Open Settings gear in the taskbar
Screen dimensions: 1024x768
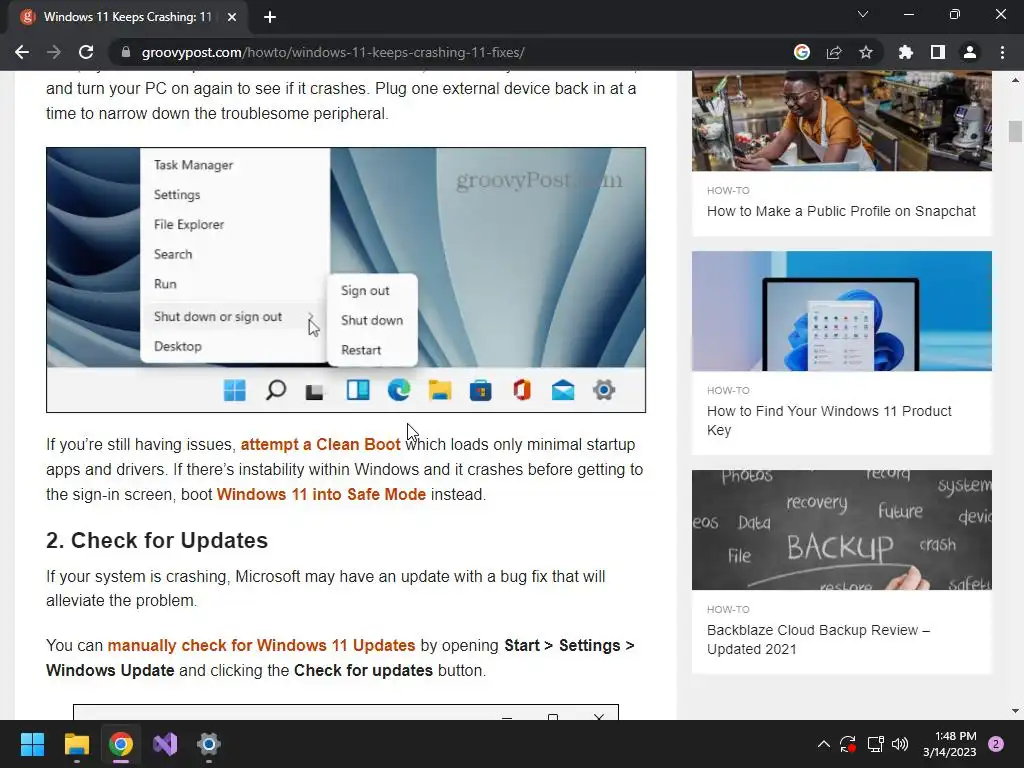[209, 744]
